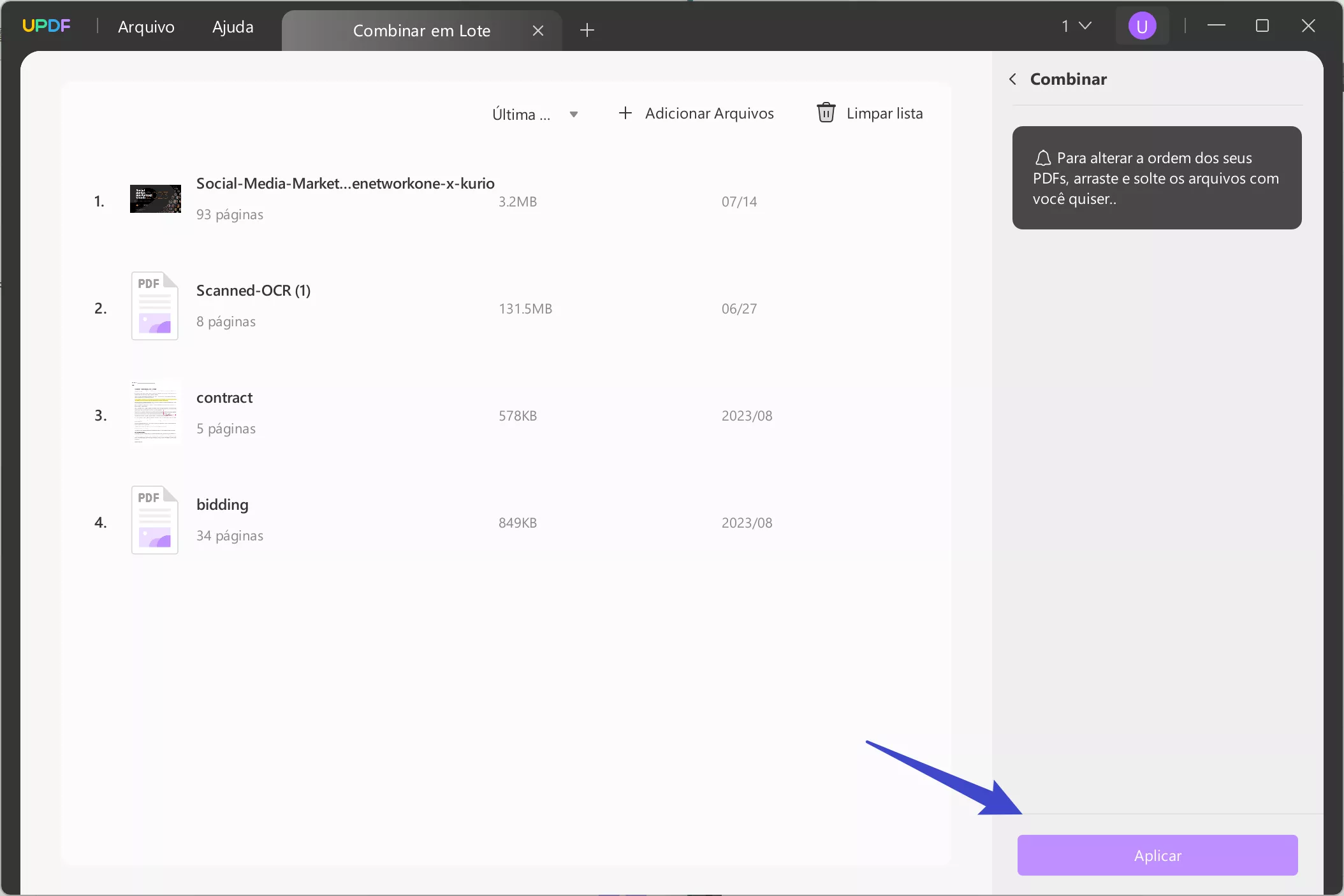Screen dimensions: 1344x896
Task: Open the Ajuda menu
Action: tap(233, 27)
